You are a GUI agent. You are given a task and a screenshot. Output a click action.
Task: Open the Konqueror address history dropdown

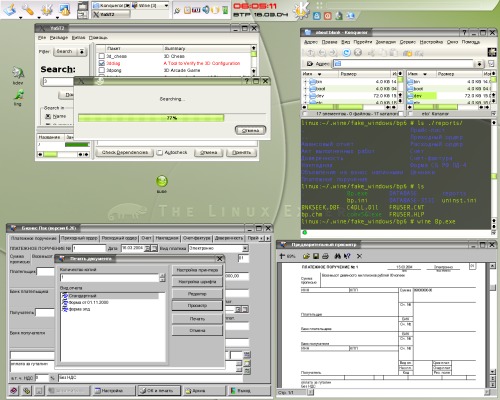coord(479,64)
